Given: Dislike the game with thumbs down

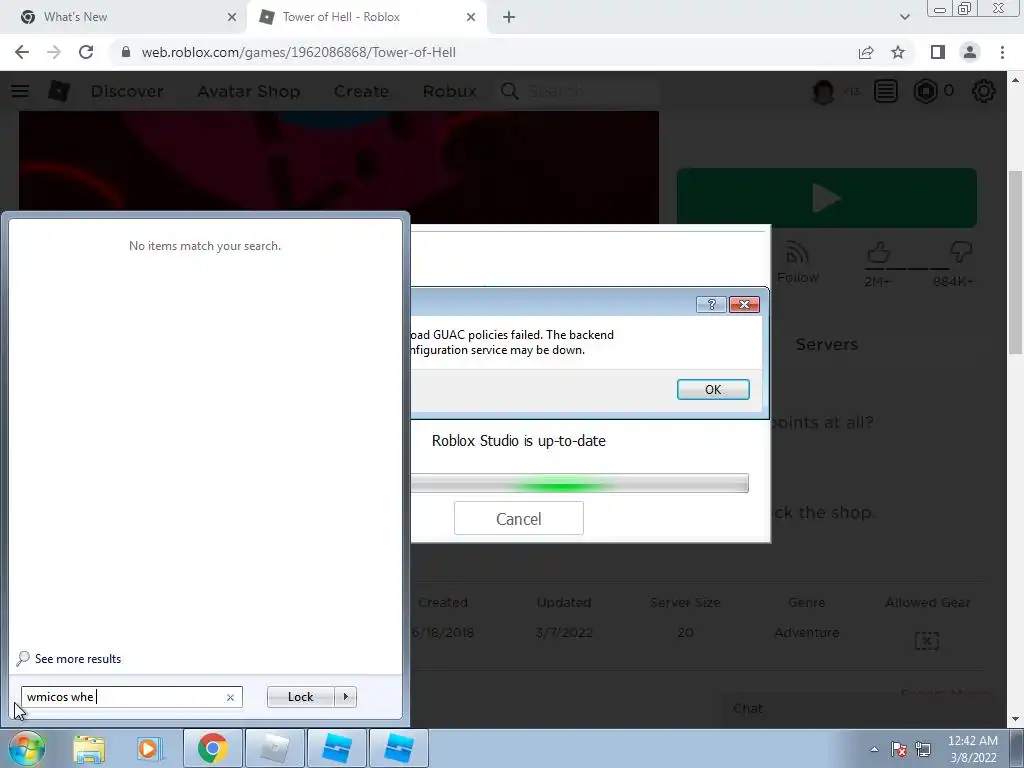Looking at the screenshot, I should [961, 252].
